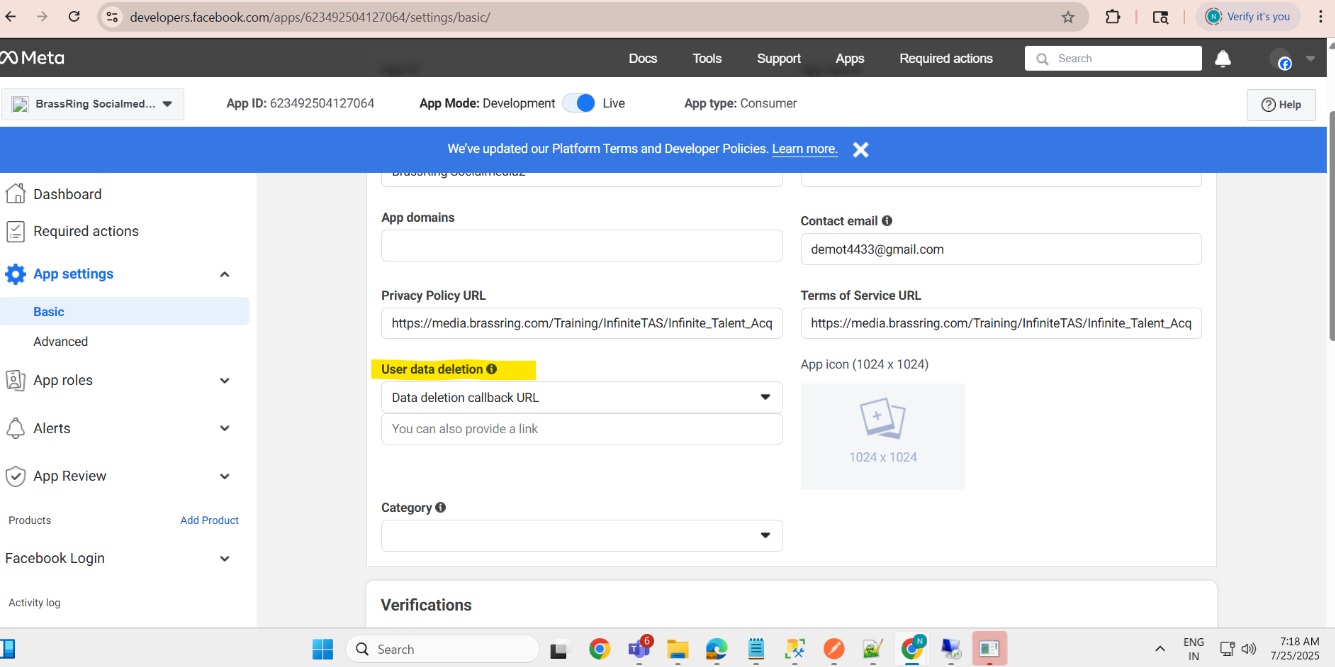Image resolution: width=1335 pixels, height=667 pixels.
Task: Open the BrassRing Socialmed app selector
Action: tap(93, 104)
